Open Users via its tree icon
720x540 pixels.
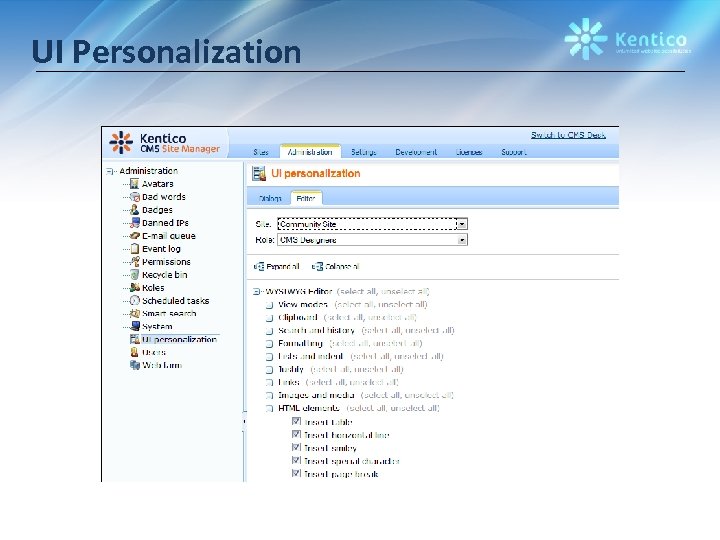tap(134, 352)
